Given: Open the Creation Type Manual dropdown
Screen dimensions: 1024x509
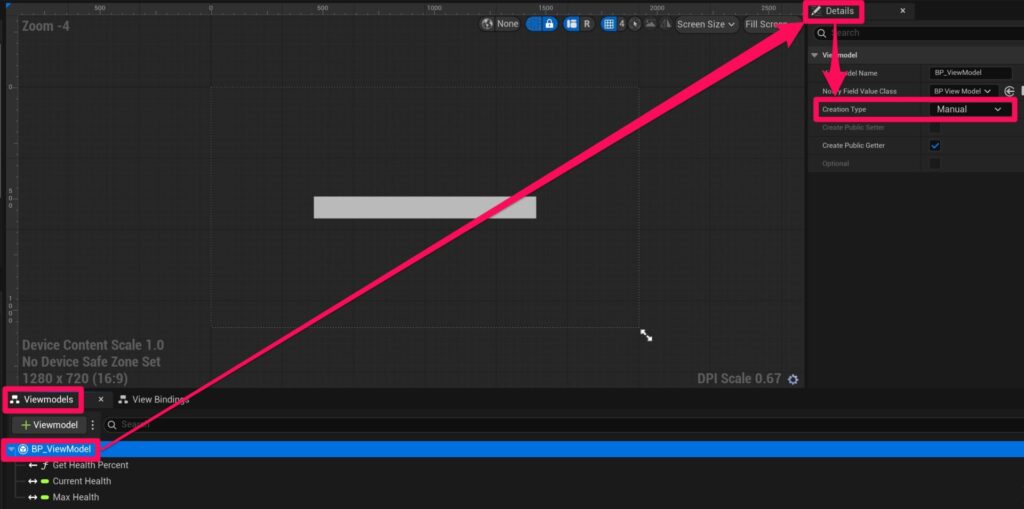Looking at the screenshot, I should tap(968, 109).
